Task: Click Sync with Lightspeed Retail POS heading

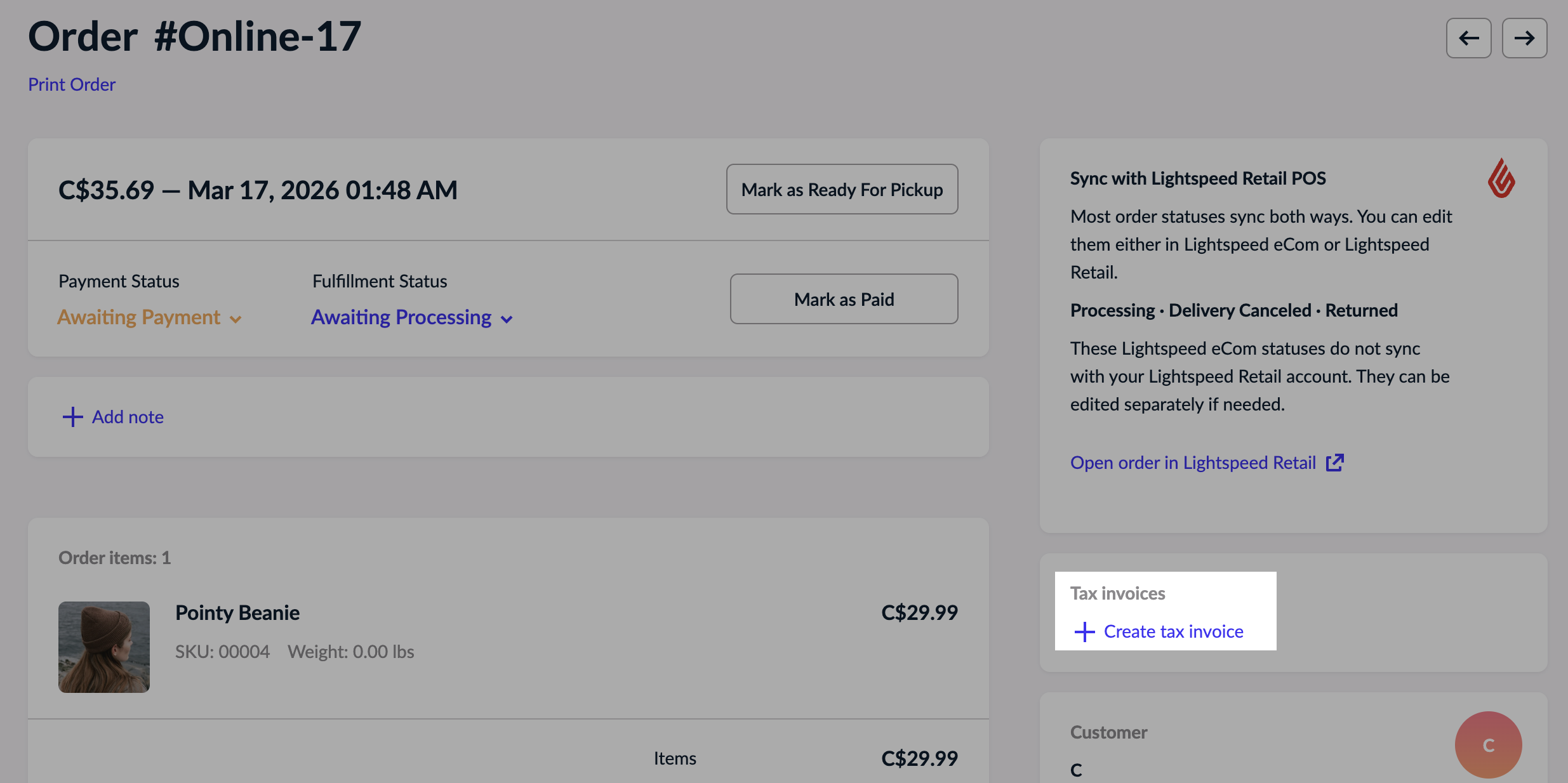Action: click(x=1198, y=178)
